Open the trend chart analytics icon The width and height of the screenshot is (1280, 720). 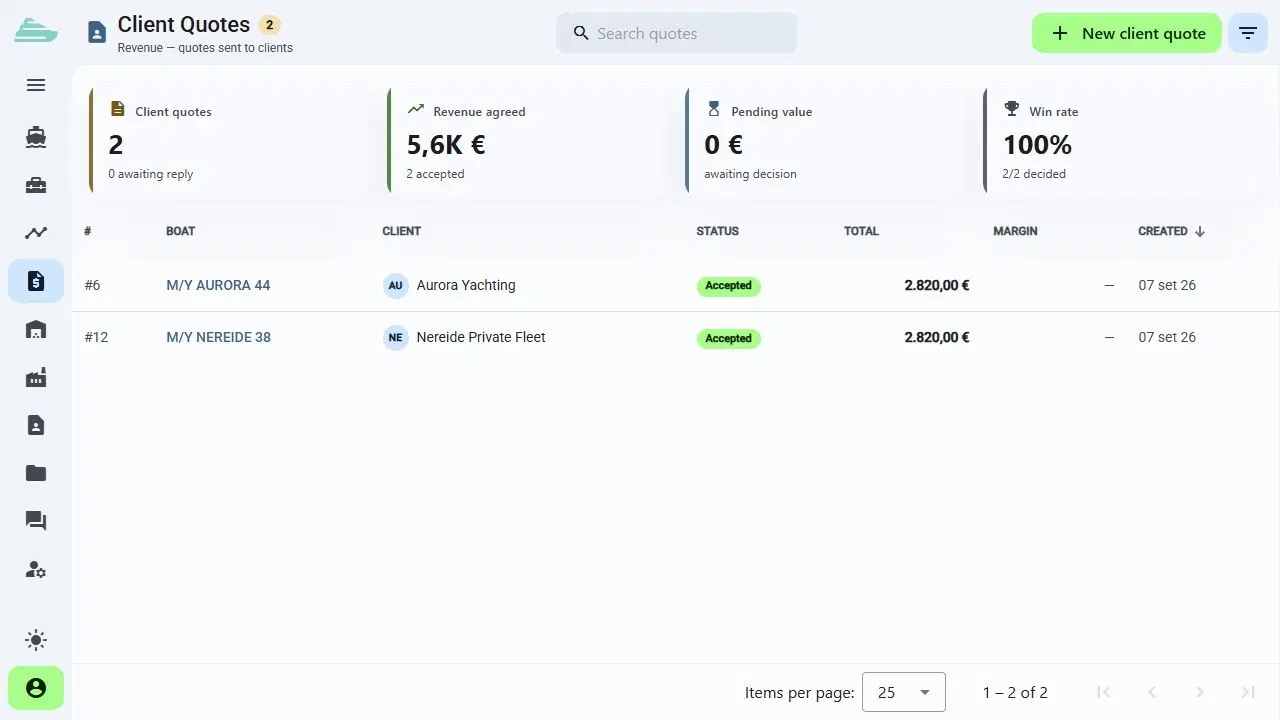pyautogui.click(x=36, y=233)
